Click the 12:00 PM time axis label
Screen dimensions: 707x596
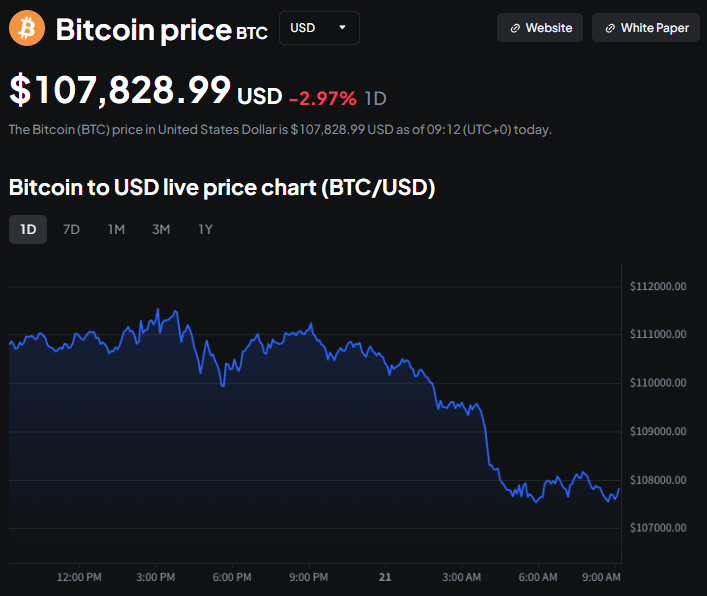pyautogui.click(x=79, y=577)
